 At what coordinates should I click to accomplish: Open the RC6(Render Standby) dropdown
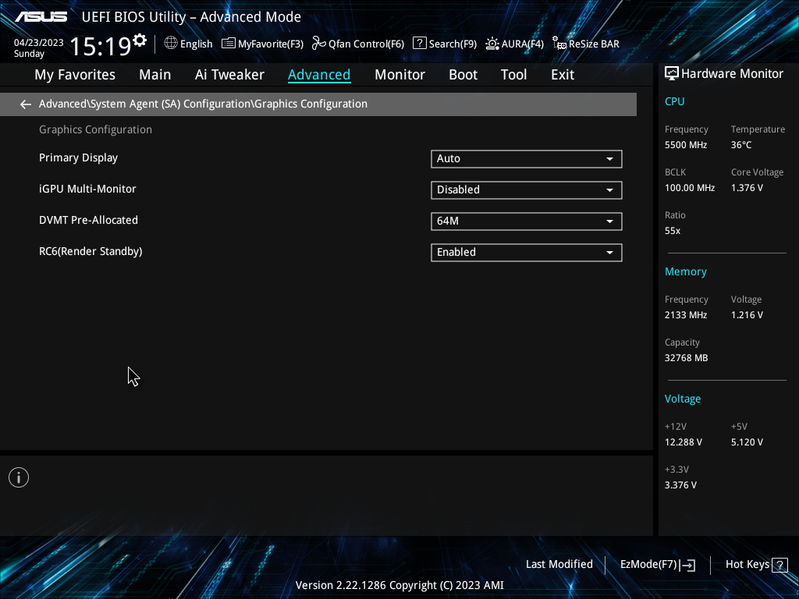[526, 253]
